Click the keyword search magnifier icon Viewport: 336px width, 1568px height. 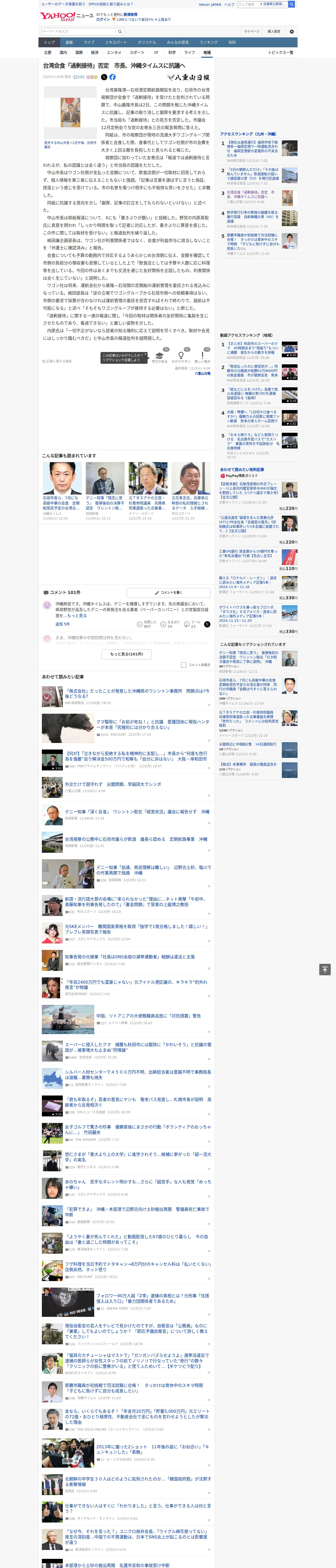120,32
